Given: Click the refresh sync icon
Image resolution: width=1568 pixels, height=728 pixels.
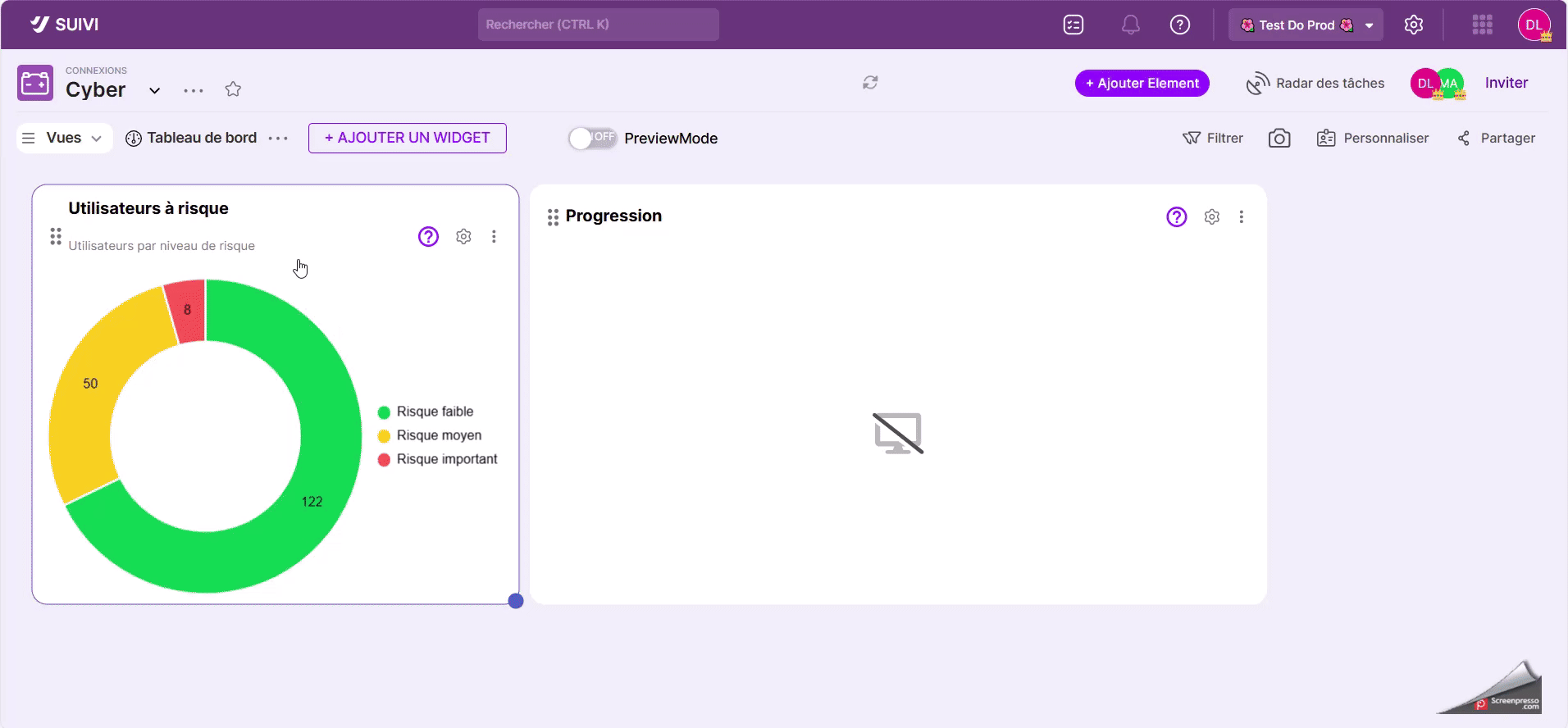Looking at the screenshot, I should pyautogui.click(x=870, y=83).
